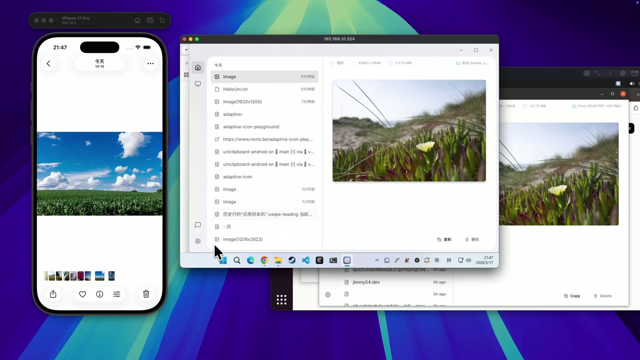The height and width of the screenshot is (360, 640).
Task: Click the chat bubble feedback icon in the sidebar
Action: [198, 225]
